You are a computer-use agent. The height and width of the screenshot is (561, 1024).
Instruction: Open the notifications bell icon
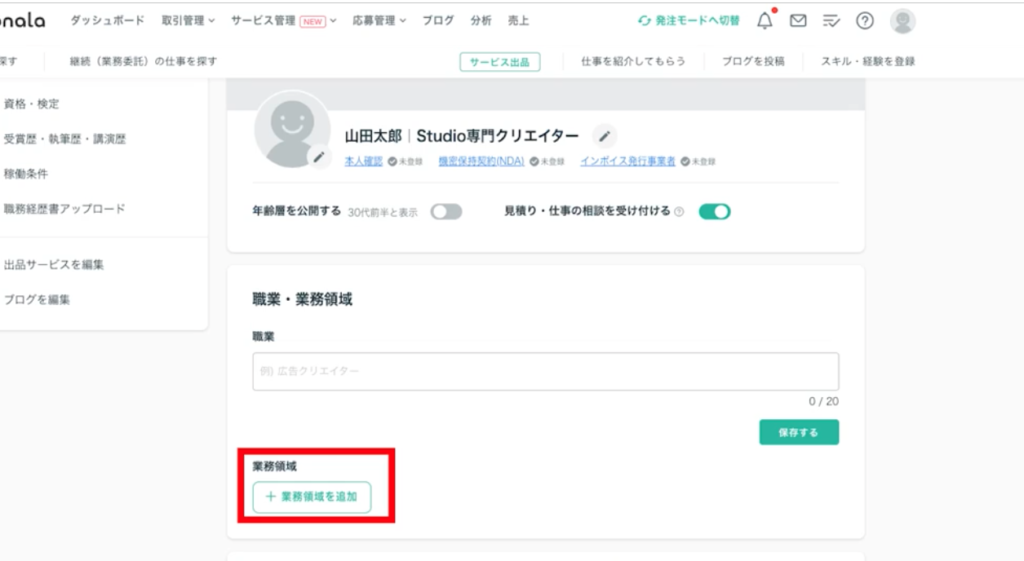pyautogui.click(x=765, y=21)
